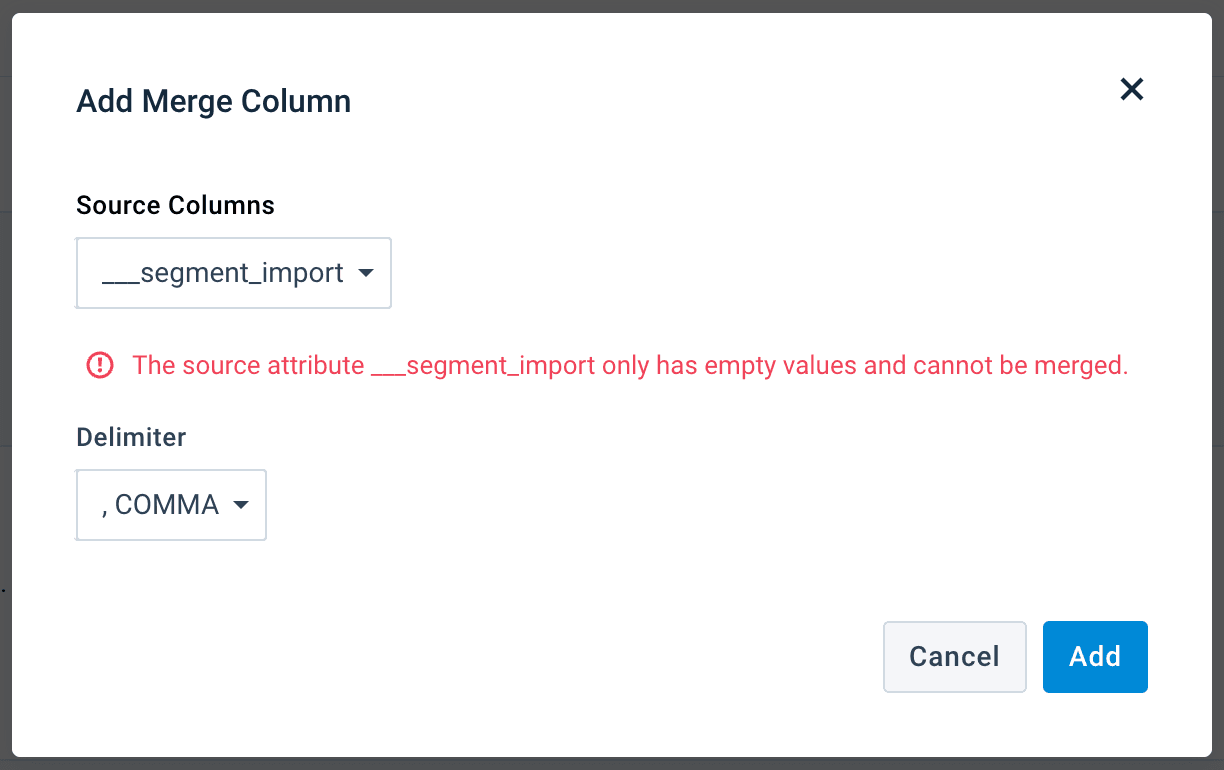
Task: Open the ___segment_import source column dropdown
Action: (x=234, y=273)
